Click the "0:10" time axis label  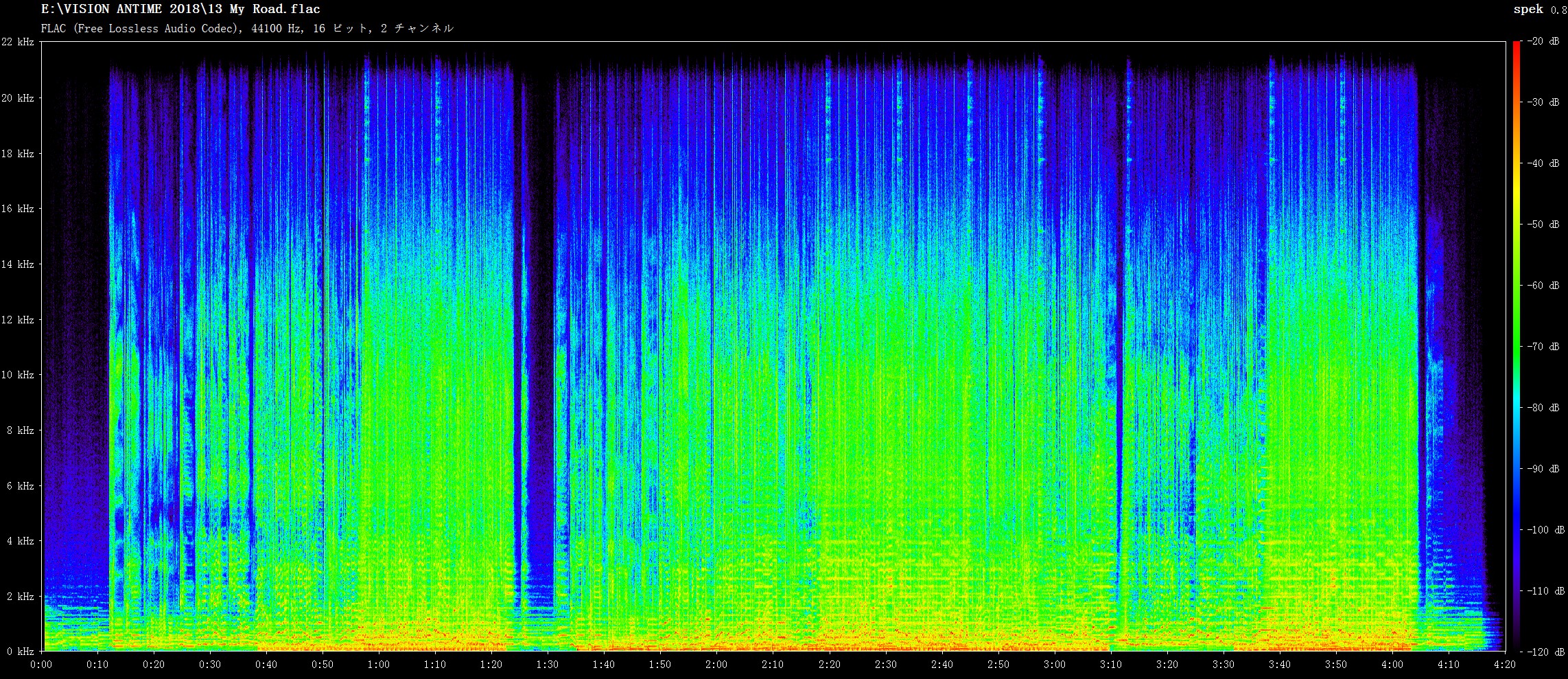97,665
